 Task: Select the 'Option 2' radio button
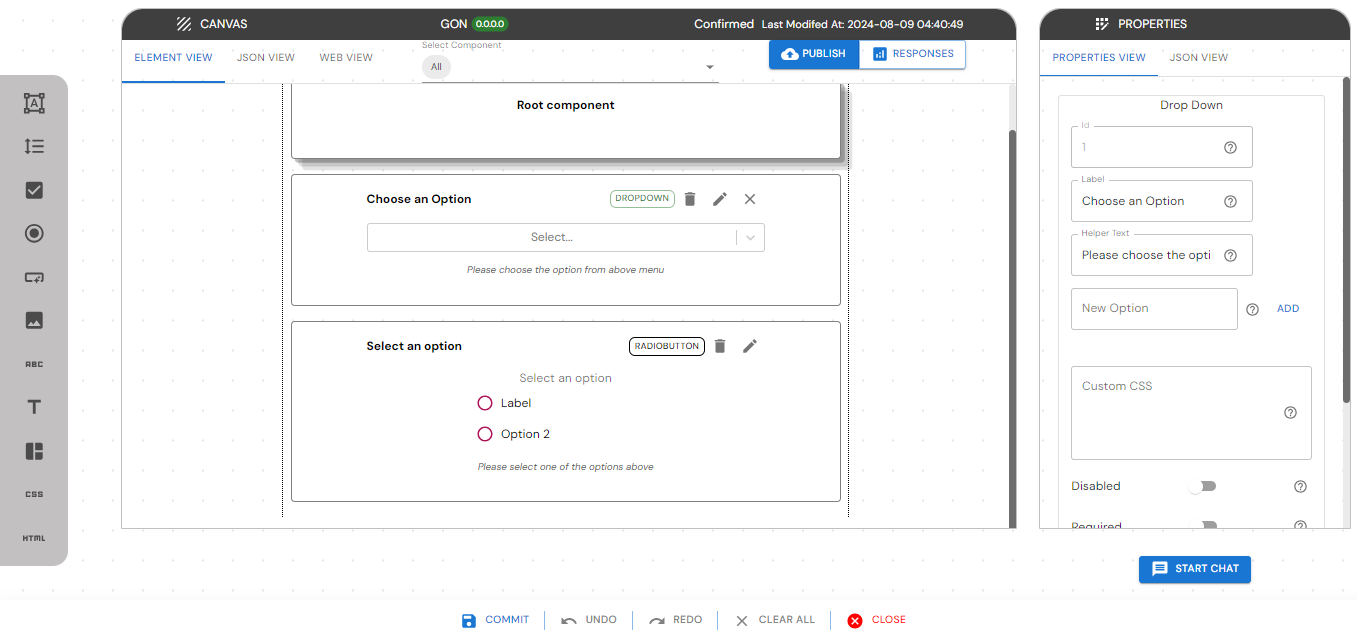485,434
